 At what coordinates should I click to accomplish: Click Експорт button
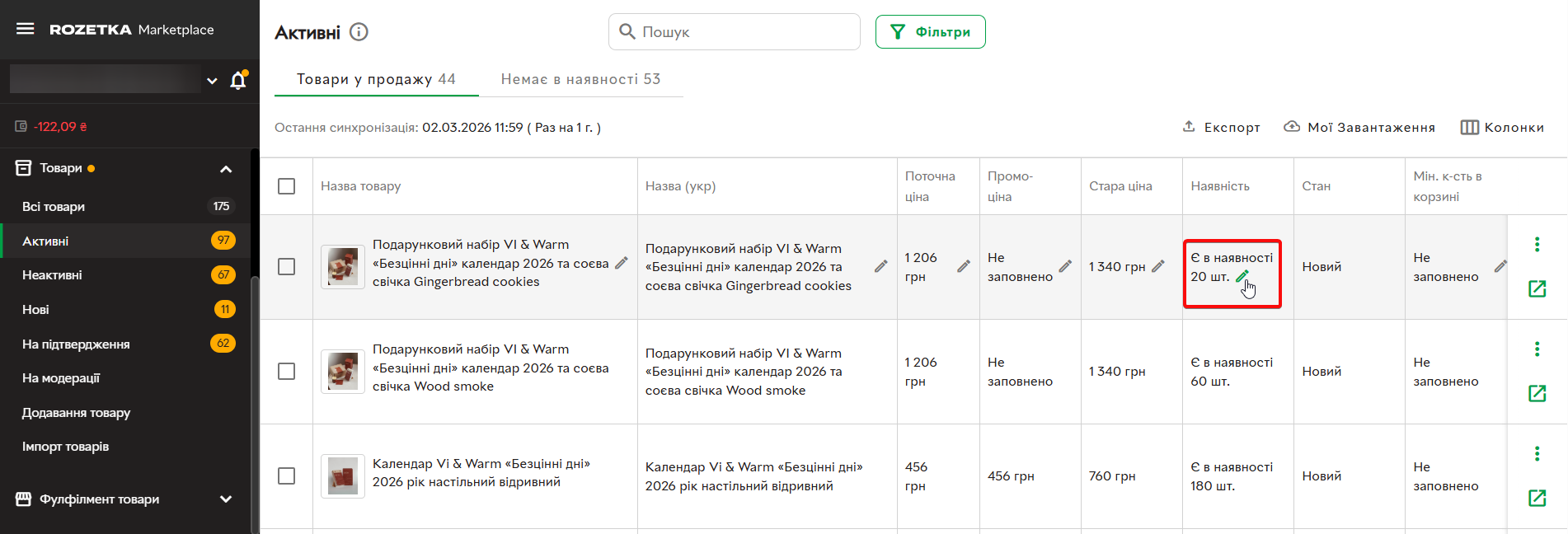coord(1221,127)
